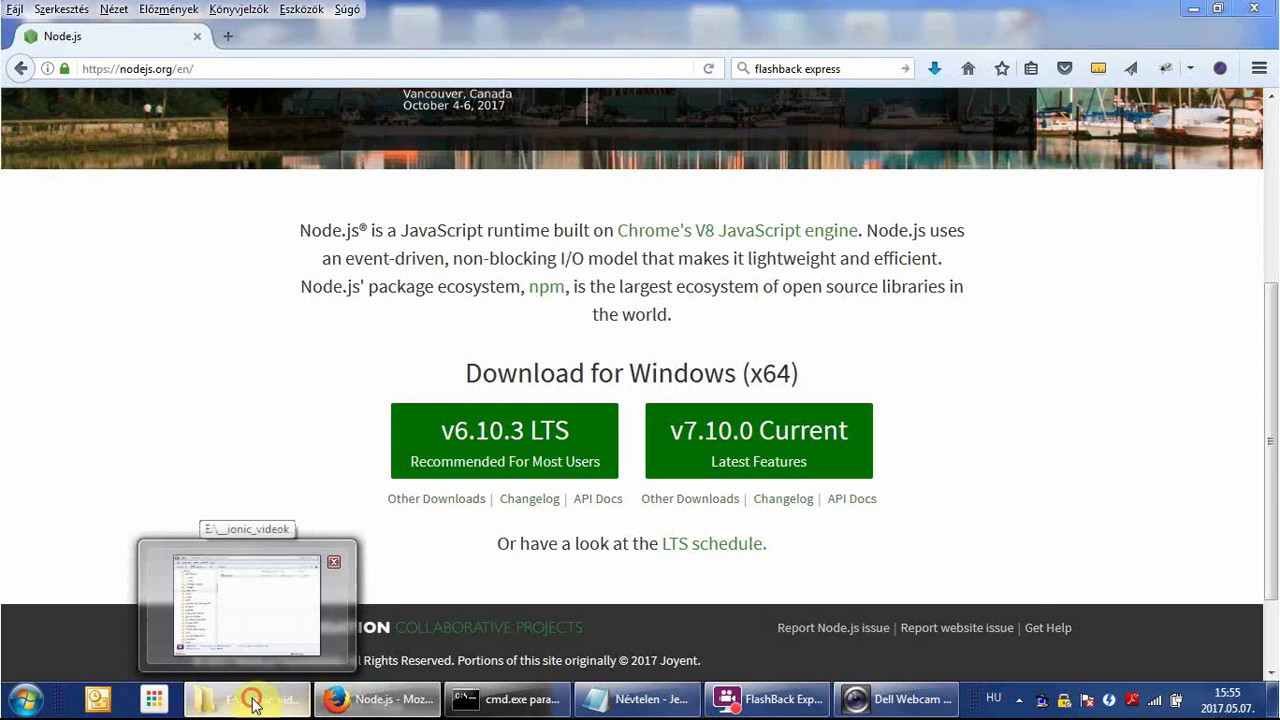Viewport: 1280px width, 720px height.
Task: Switch to cmd.exe taskbar window
Action: point(507,699)
